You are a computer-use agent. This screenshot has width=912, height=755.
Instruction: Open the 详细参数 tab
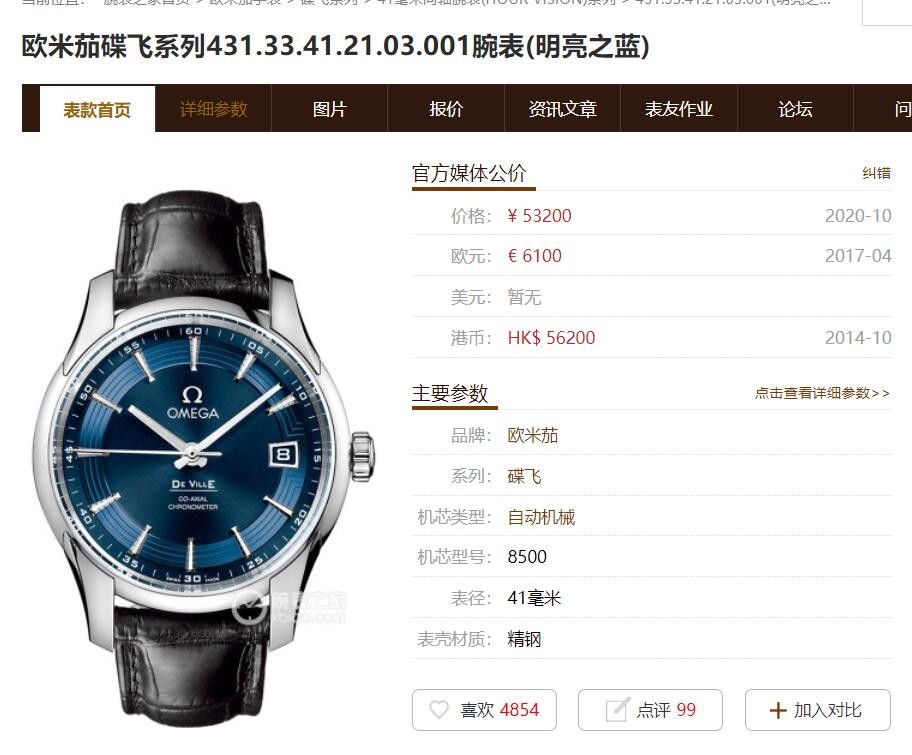click(213, 109)
